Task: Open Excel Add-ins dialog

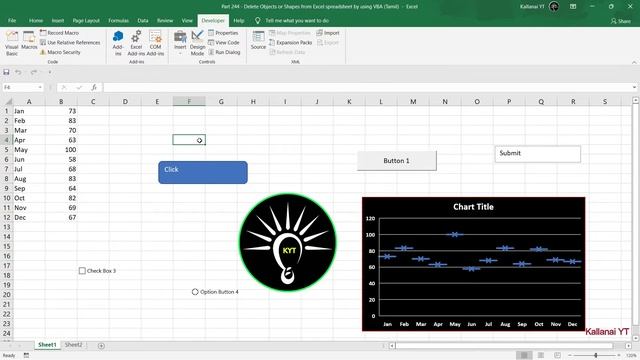Action: [x=136, y=43]
